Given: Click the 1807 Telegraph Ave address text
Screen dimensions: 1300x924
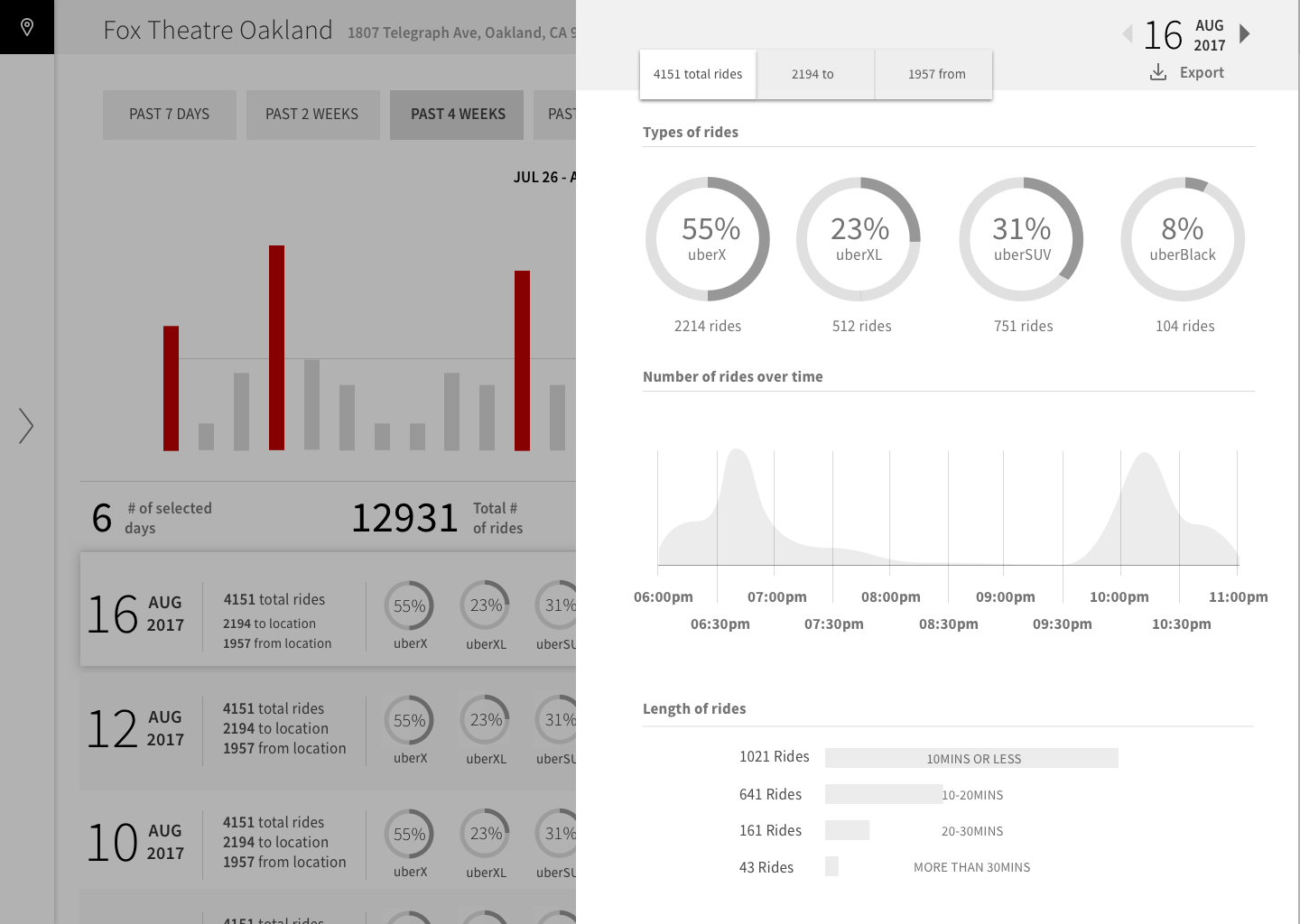Looking at the screenshot, I should 461,32.
